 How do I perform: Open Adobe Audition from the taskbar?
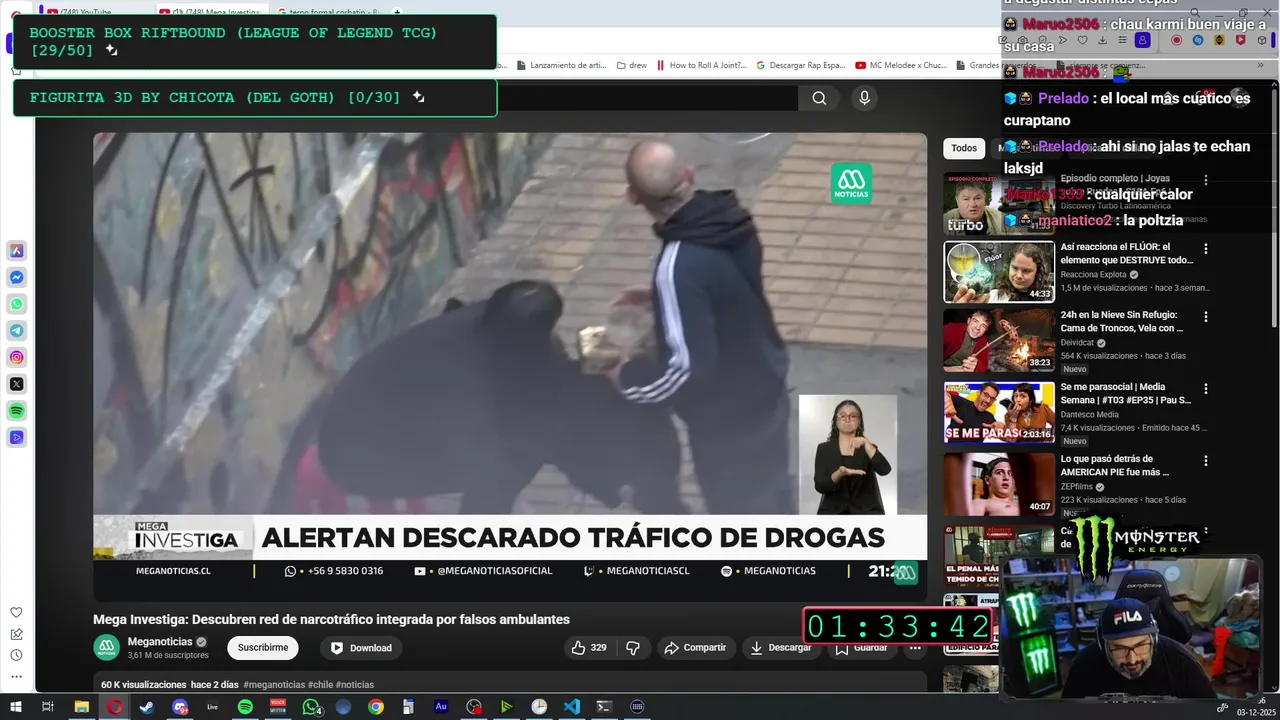point(441,707)
